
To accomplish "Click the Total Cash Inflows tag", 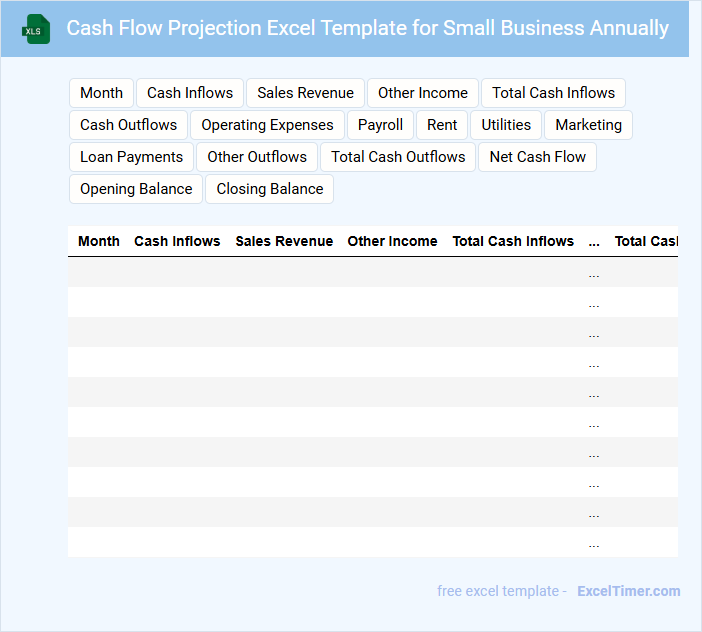I will pos(553,93).
